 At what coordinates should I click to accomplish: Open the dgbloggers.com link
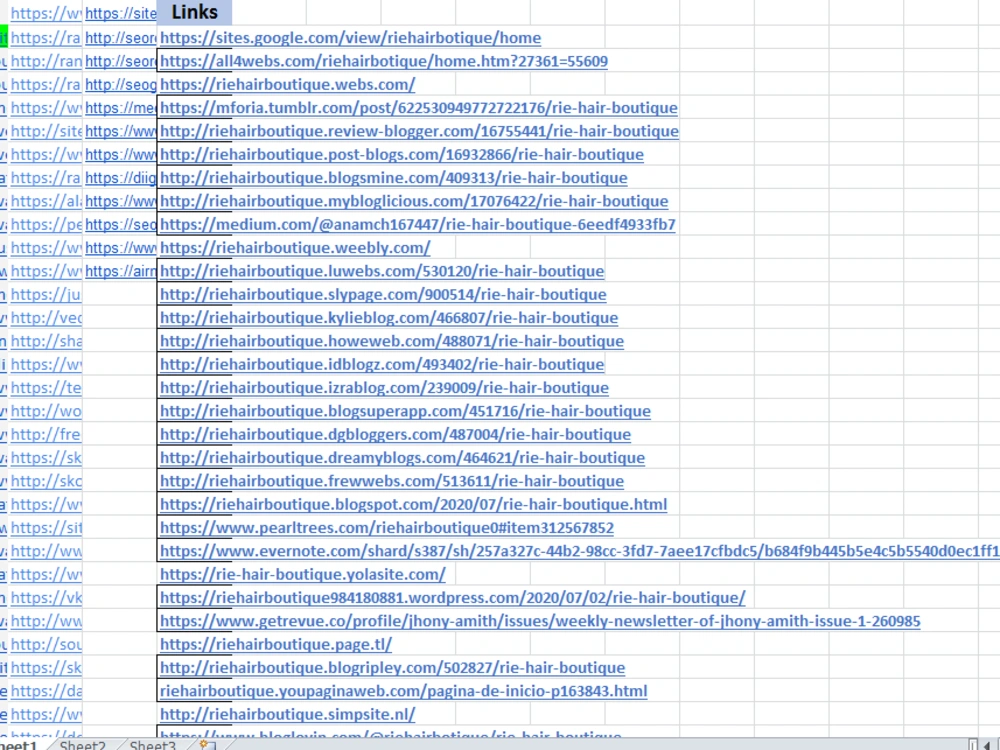pos(395,434)
